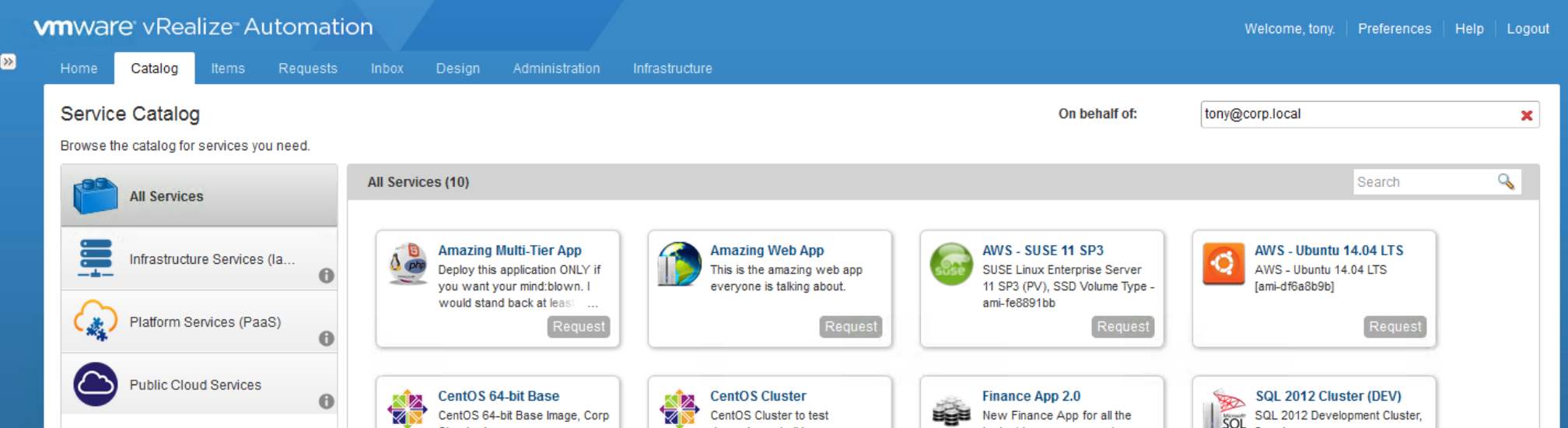The height and width of the screenshot is (428, 1568).
Task: Click the search magnifier icon
Action: pyautogui.click(x=1507, y=181)
